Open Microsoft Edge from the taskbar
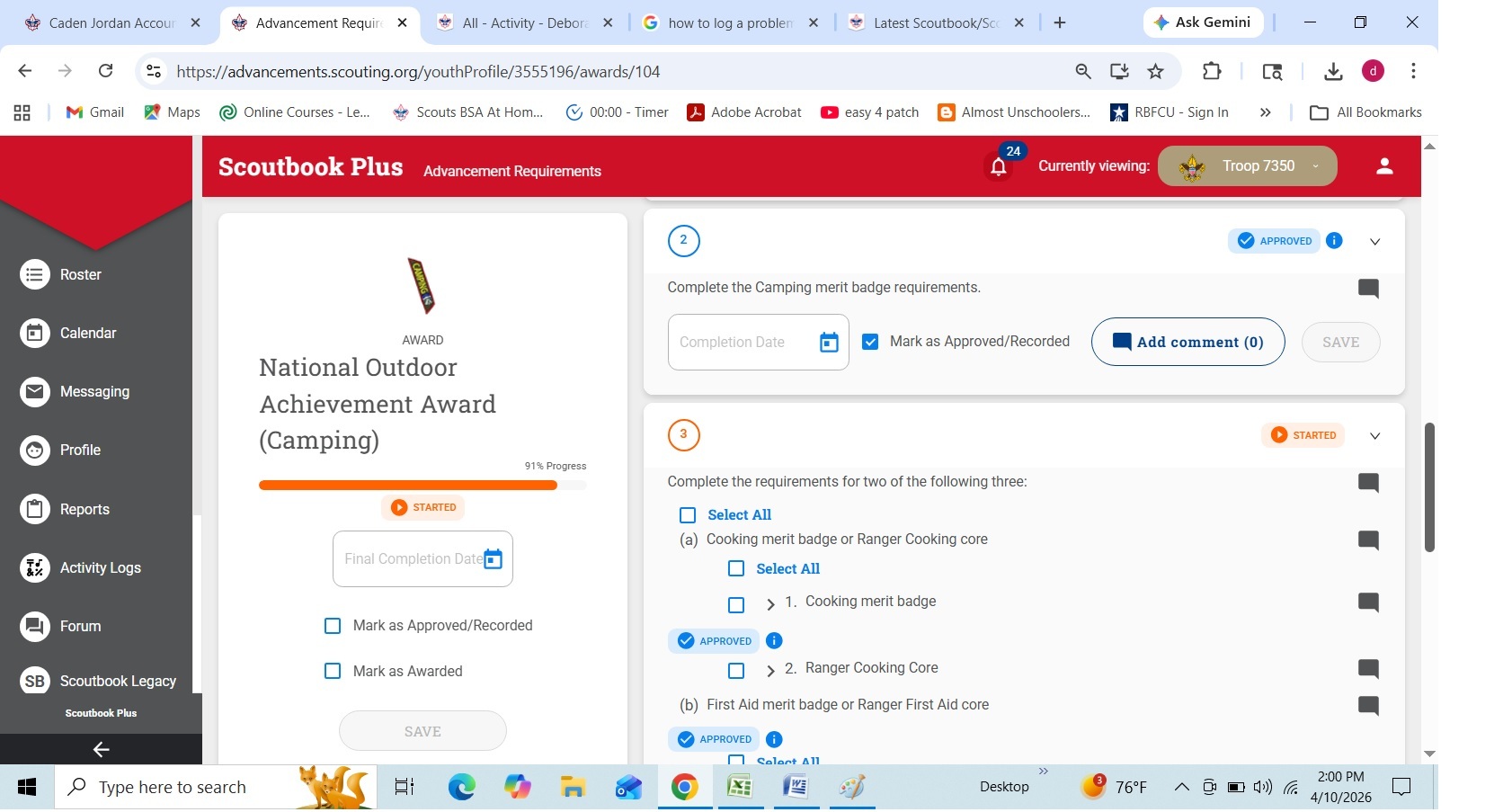The height and width of the screenshot is (812, 1512). pyautogui.click(x=462, y=787)
